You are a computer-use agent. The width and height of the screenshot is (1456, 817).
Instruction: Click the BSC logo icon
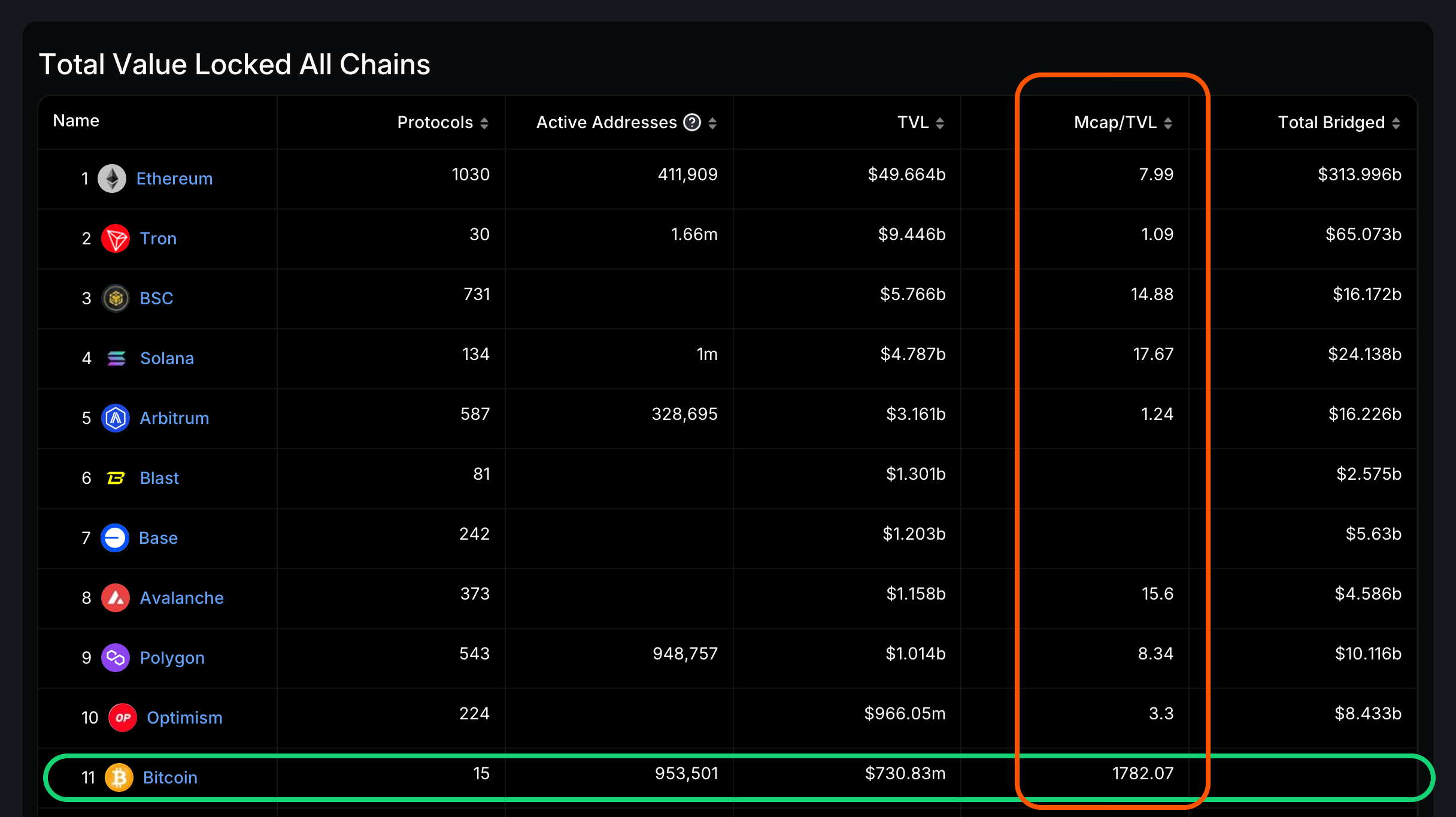click(x=116, y=298)
